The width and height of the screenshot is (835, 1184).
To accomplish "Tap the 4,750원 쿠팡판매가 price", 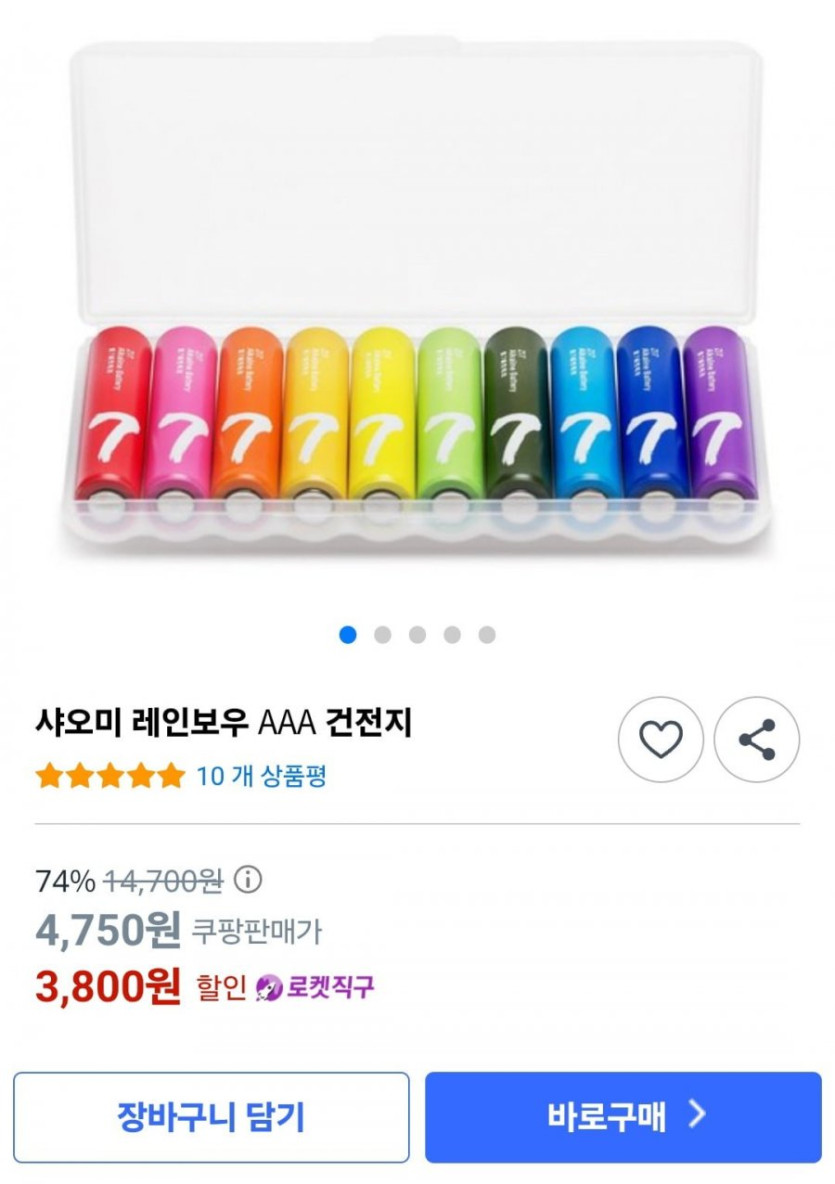I will 108,931.
